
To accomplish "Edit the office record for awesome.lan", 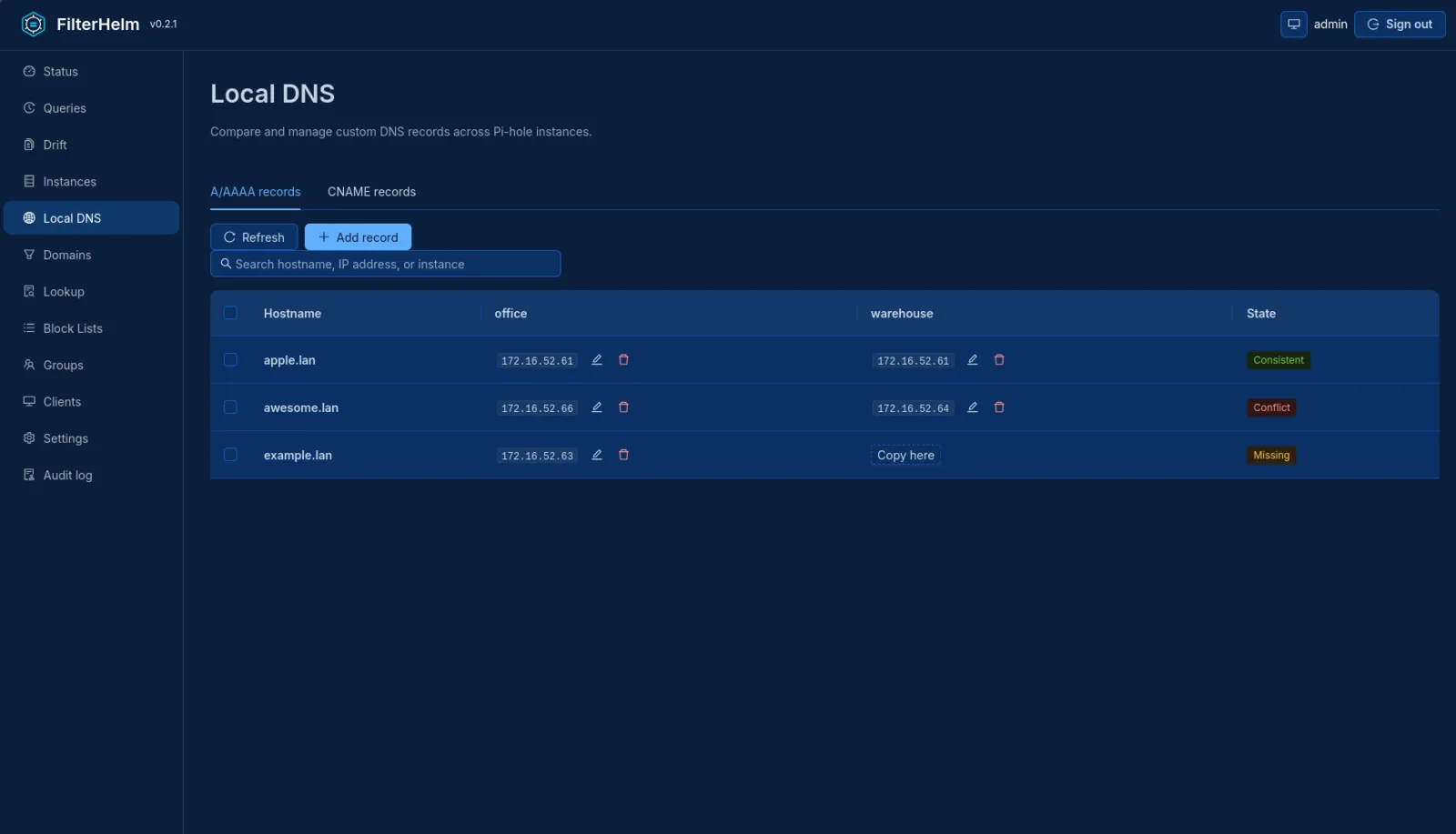I will click(597, 407).
